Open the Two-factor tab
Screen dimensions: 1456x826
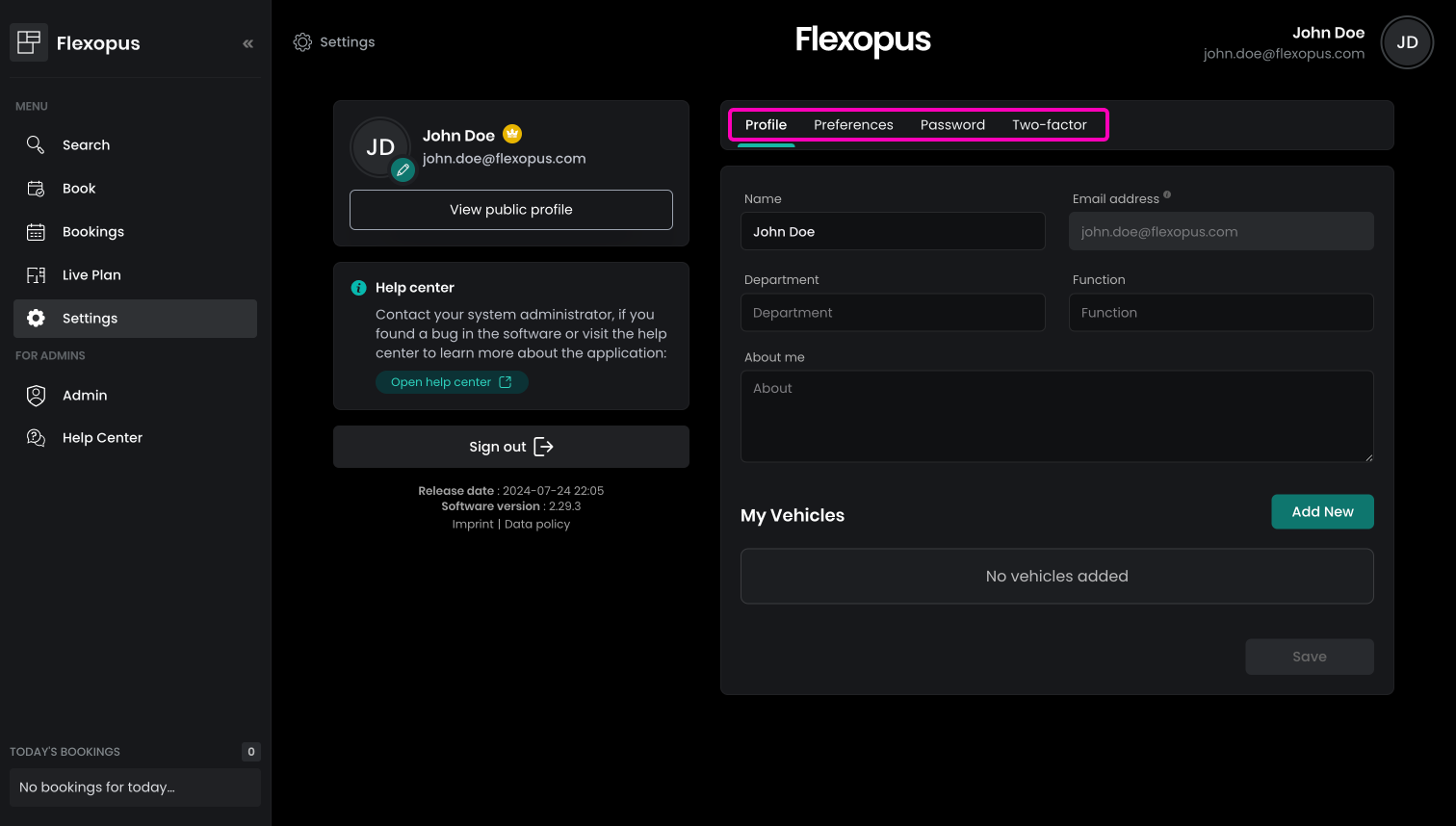(1049, 125)
